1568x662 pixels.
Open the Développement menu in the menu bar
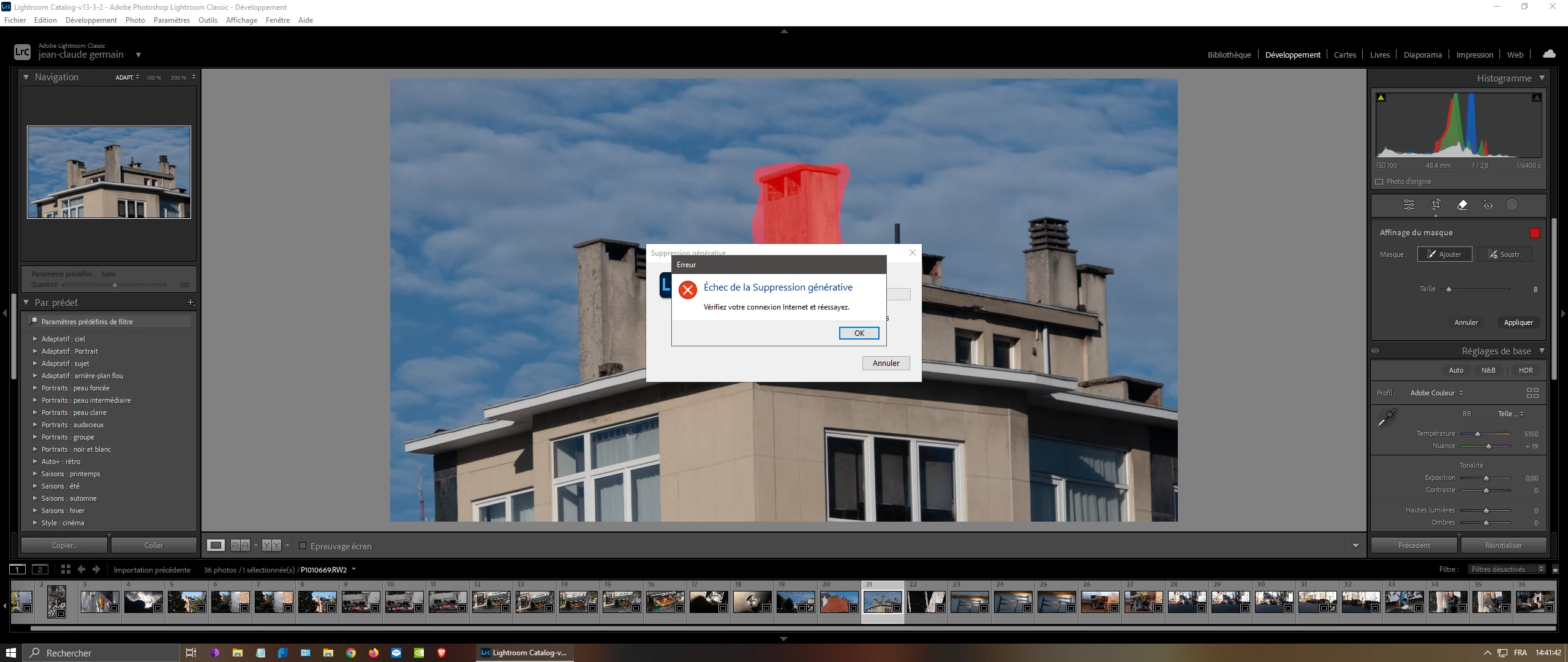pyautogui.click(x=91, y=20)
